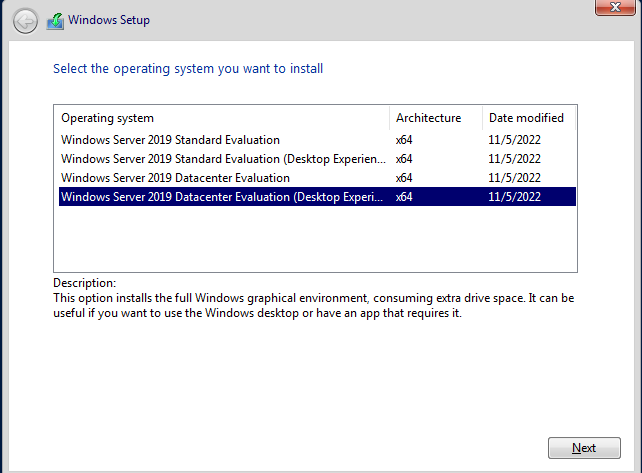The height and width of the screenshot is (473, 642).
Task: Click divider between Architecture and Date modified
Action: (482, 118)
